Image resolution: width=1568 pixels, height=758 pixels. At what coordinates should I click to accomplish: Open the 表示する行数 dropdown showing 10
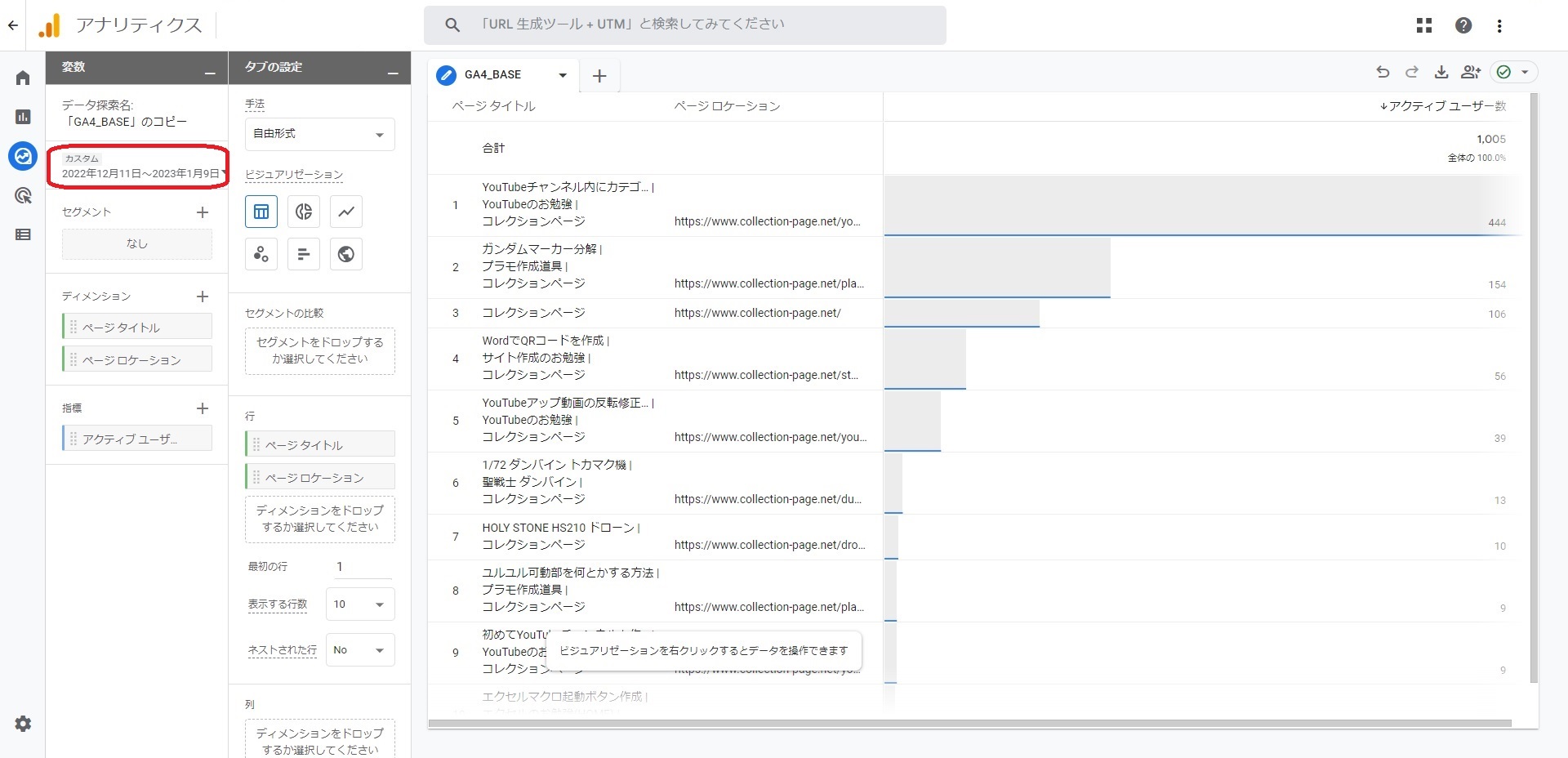[x=360, y=604]
